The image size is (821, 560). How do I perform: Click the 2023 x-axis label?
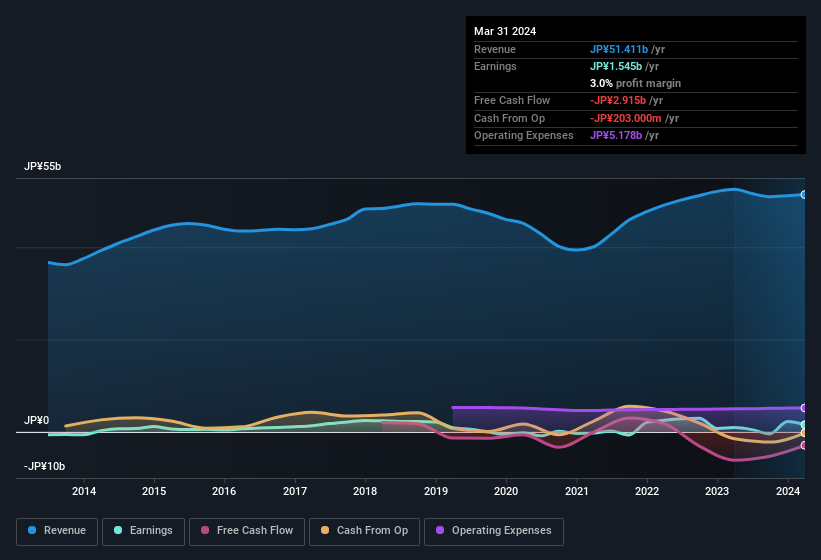[717, 491]
